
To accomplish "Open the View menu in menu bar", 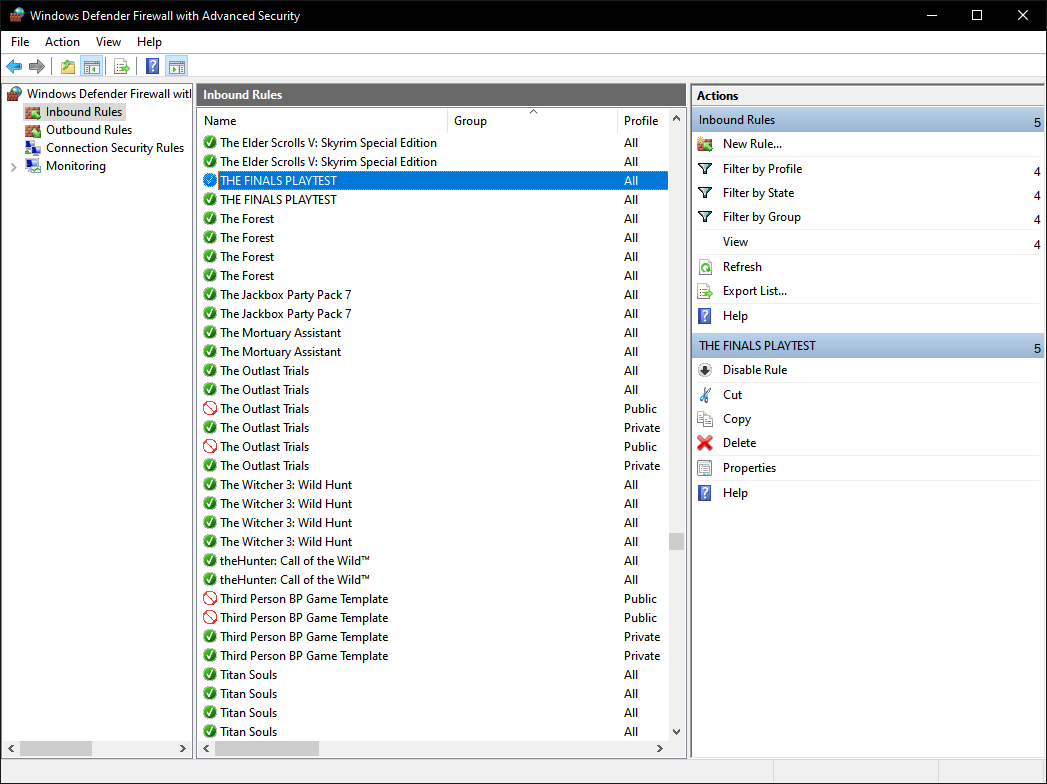I will [x=108, y=42].
